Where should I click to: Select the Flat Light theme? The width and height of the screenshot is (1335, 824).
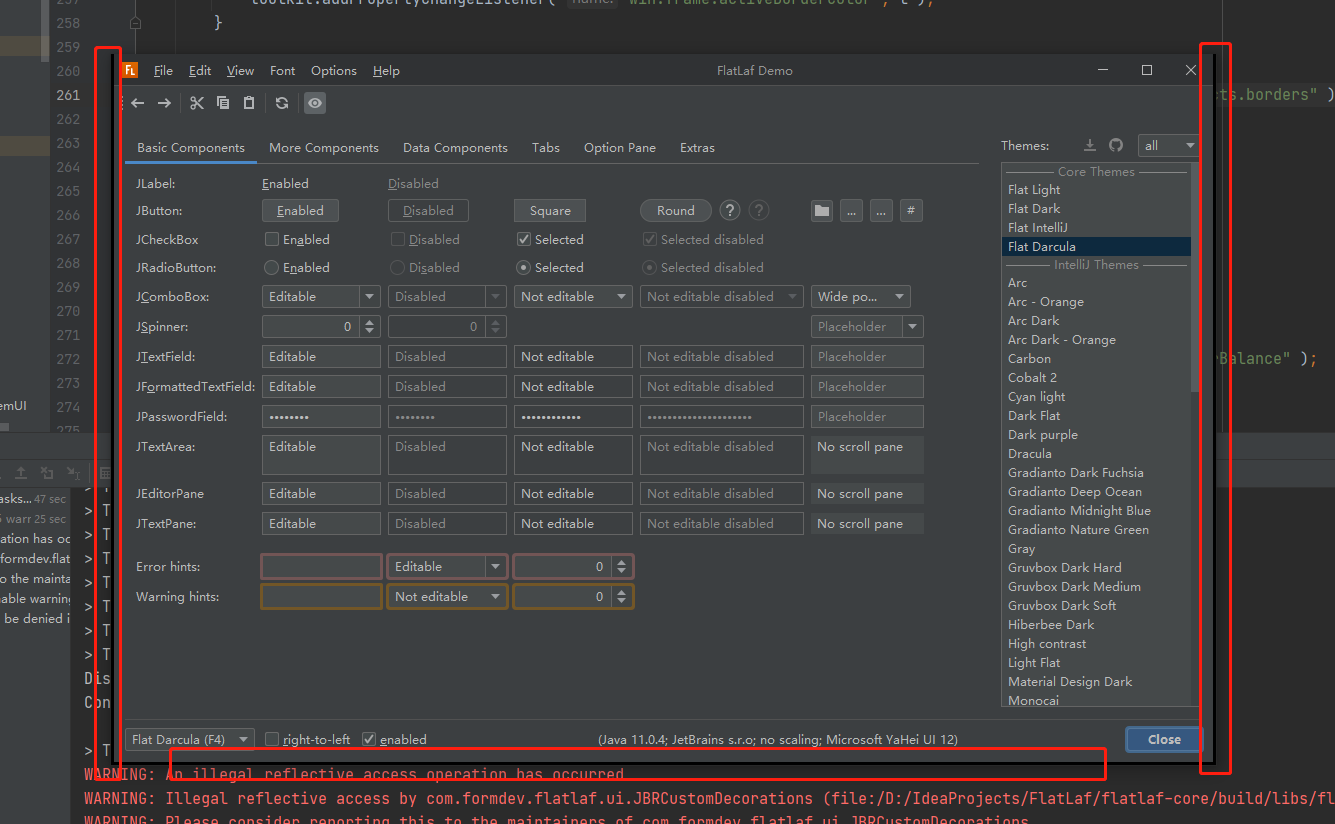[x=1096, y=189]
